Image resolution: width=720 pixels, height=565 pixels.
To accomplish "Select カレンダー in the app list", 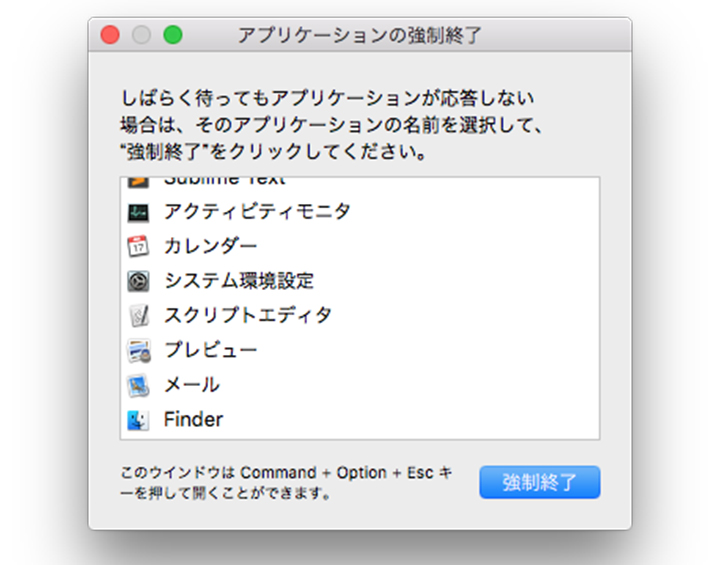I will coord(360,247).
